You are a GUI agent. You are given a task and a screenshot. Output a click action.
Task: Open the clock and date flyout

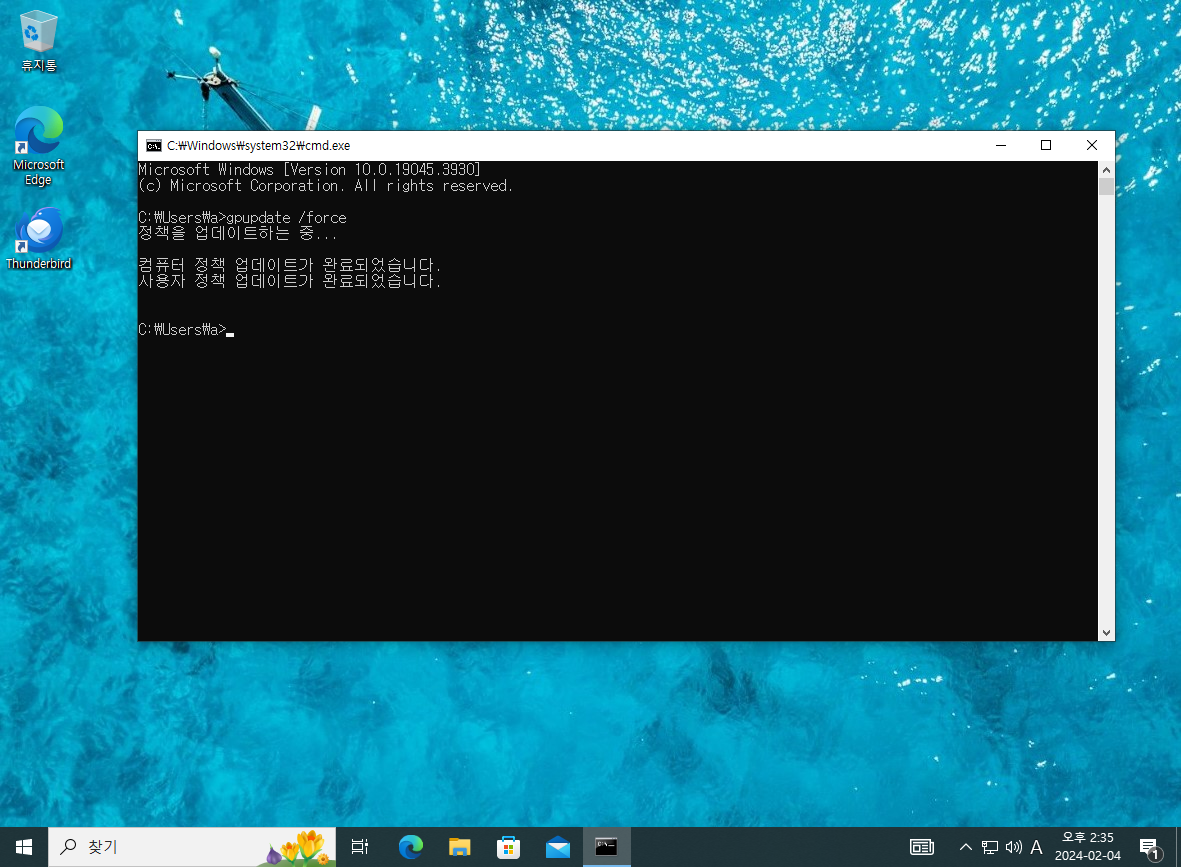[x=1088, y=847]
